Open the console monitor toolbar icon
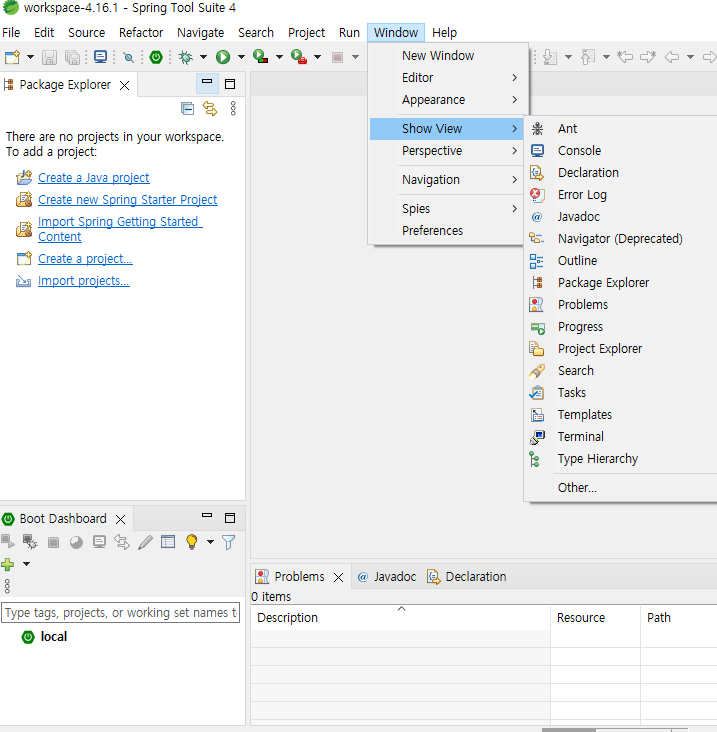The image size is (717, 732). [x=100, y=57]
